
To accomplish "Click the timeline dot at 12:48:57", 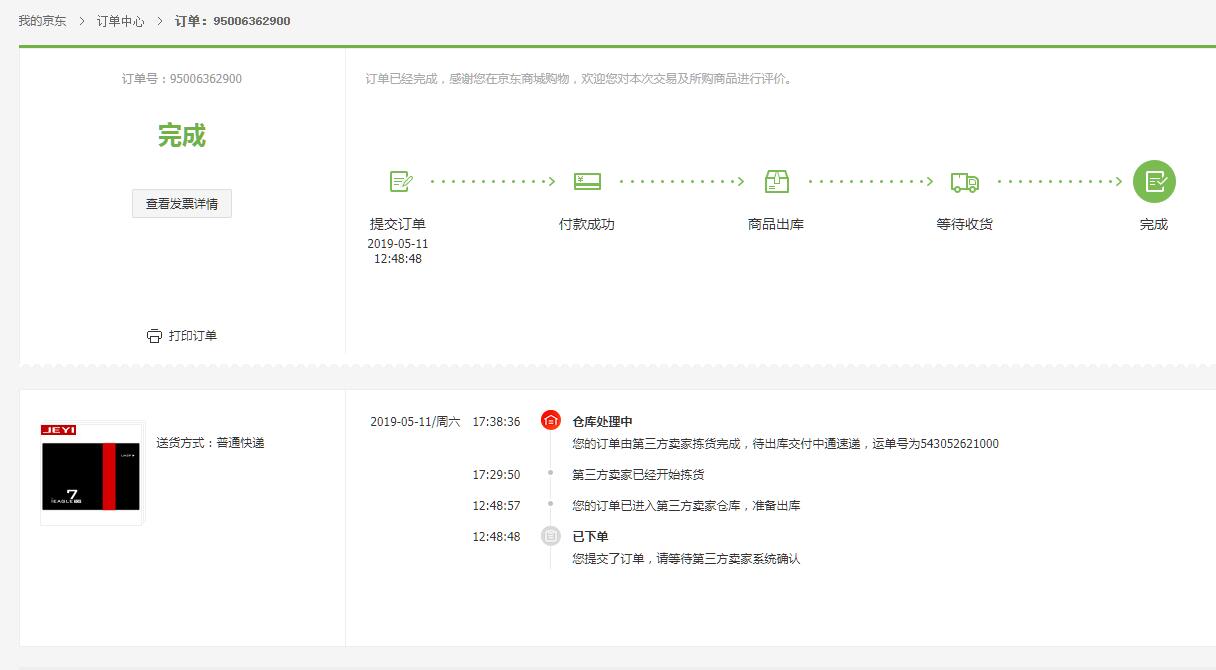I will [x=550, y=504].
